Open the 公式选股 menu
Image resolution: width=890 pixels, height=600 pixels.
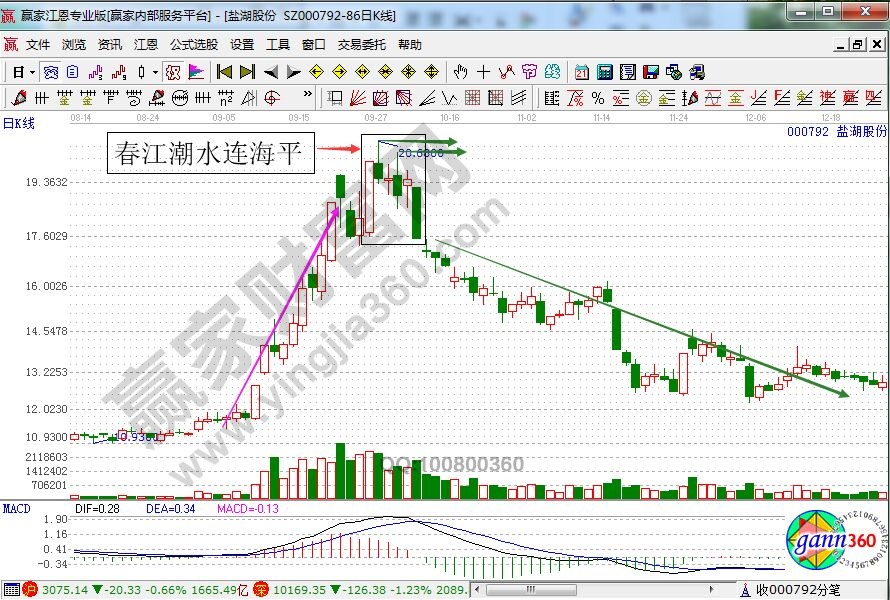(193, 45)
